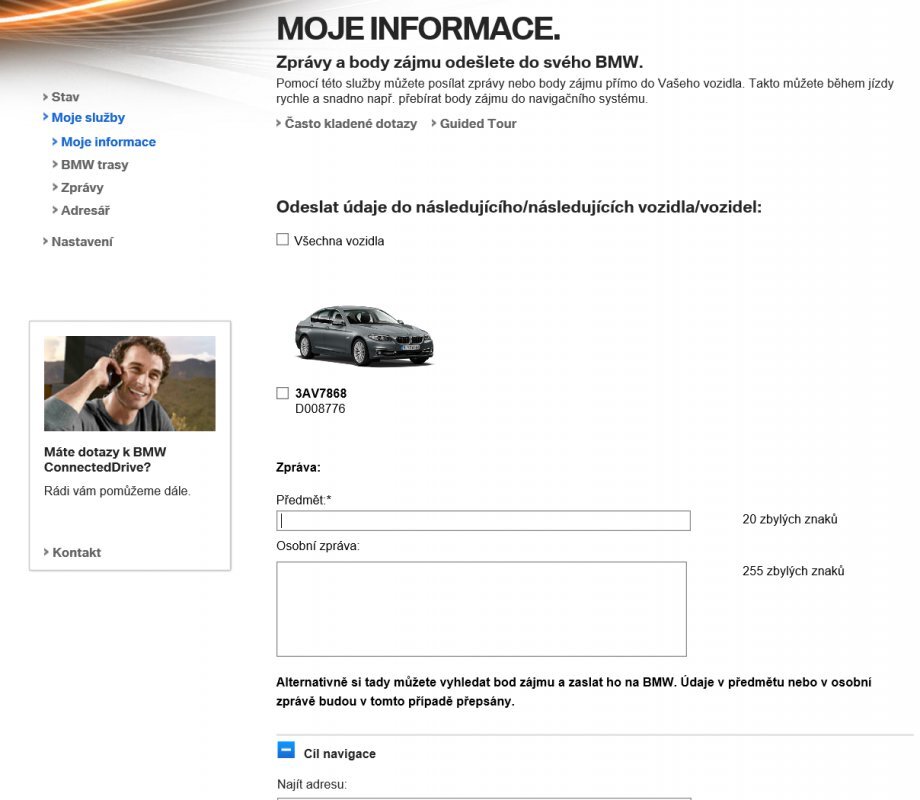The height and width of the screenshot is (800, 920).
Task: Click the Kontakt link
Action: pyautogui.click(x=77, y=552)
